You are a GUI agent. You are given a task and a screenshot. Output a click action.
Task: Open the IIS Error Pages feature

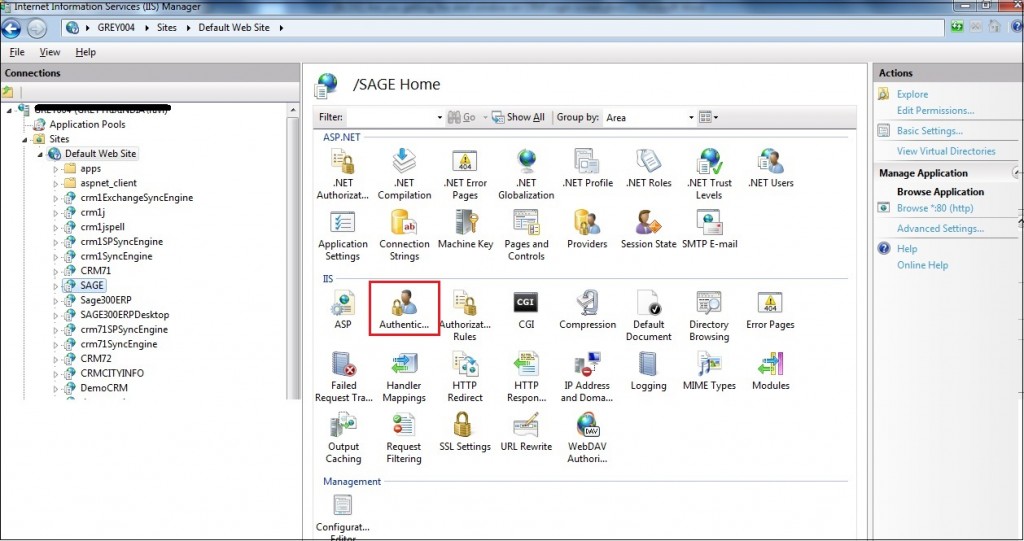[x=771, y=310]
